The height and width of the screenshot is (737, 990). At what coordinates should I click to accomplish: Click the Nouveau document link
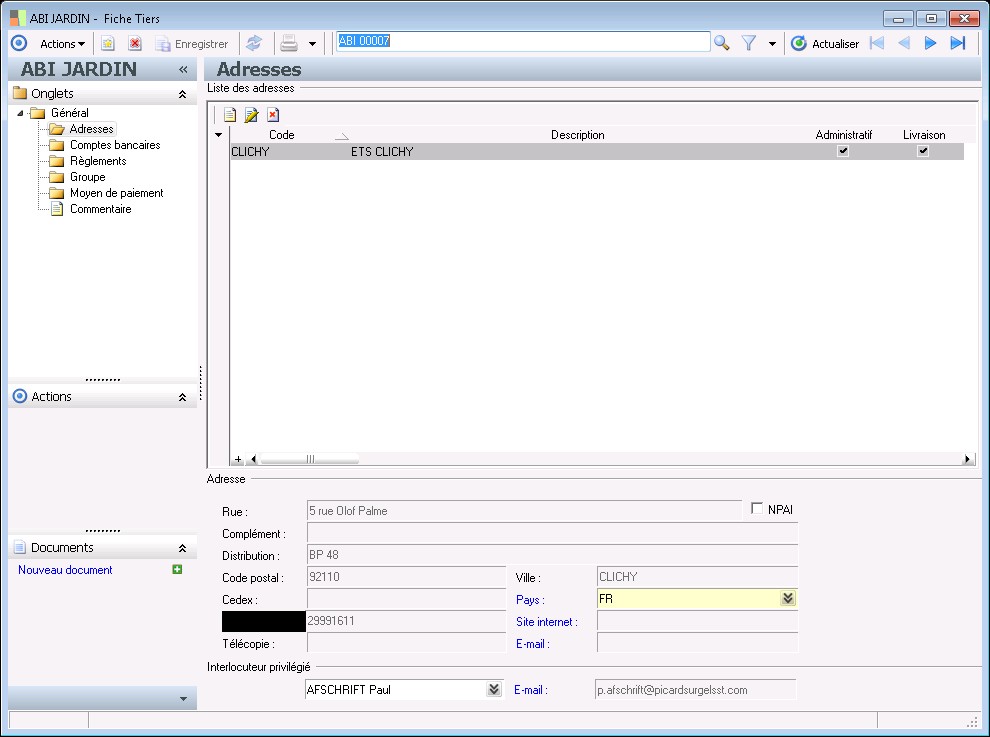[65, 570]
